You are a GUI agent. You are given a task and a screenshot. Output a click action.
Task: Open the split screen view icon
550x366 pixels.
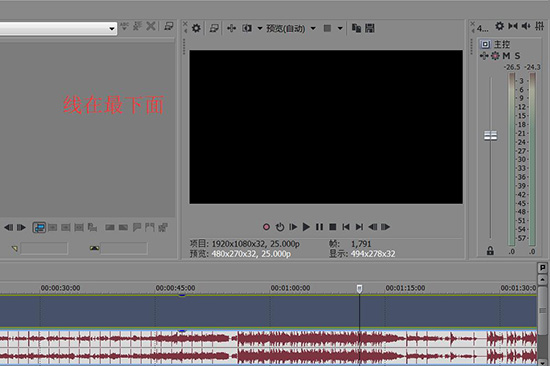coord(247,28)
